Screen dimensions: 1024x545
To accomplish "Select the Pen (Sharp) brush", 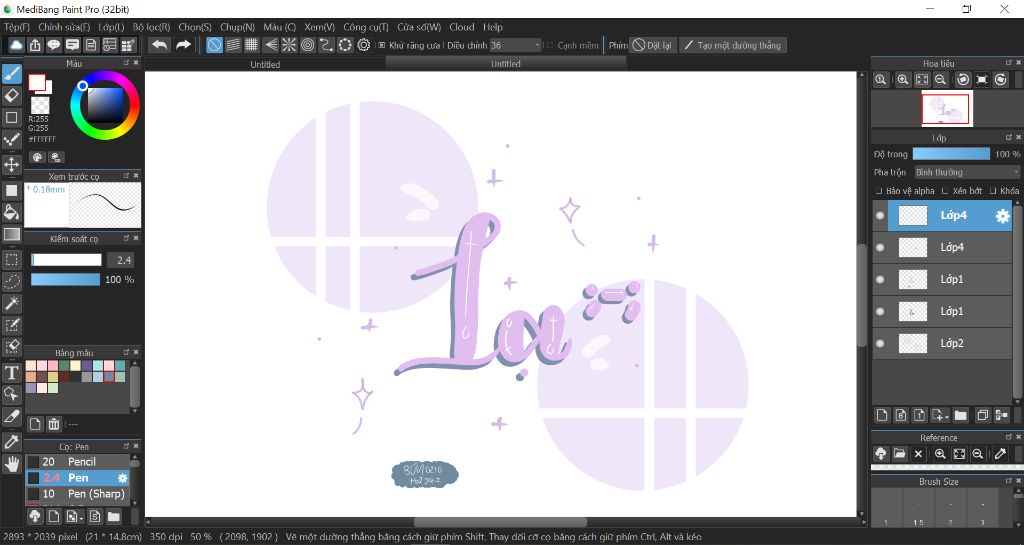I will coord(78,494).
